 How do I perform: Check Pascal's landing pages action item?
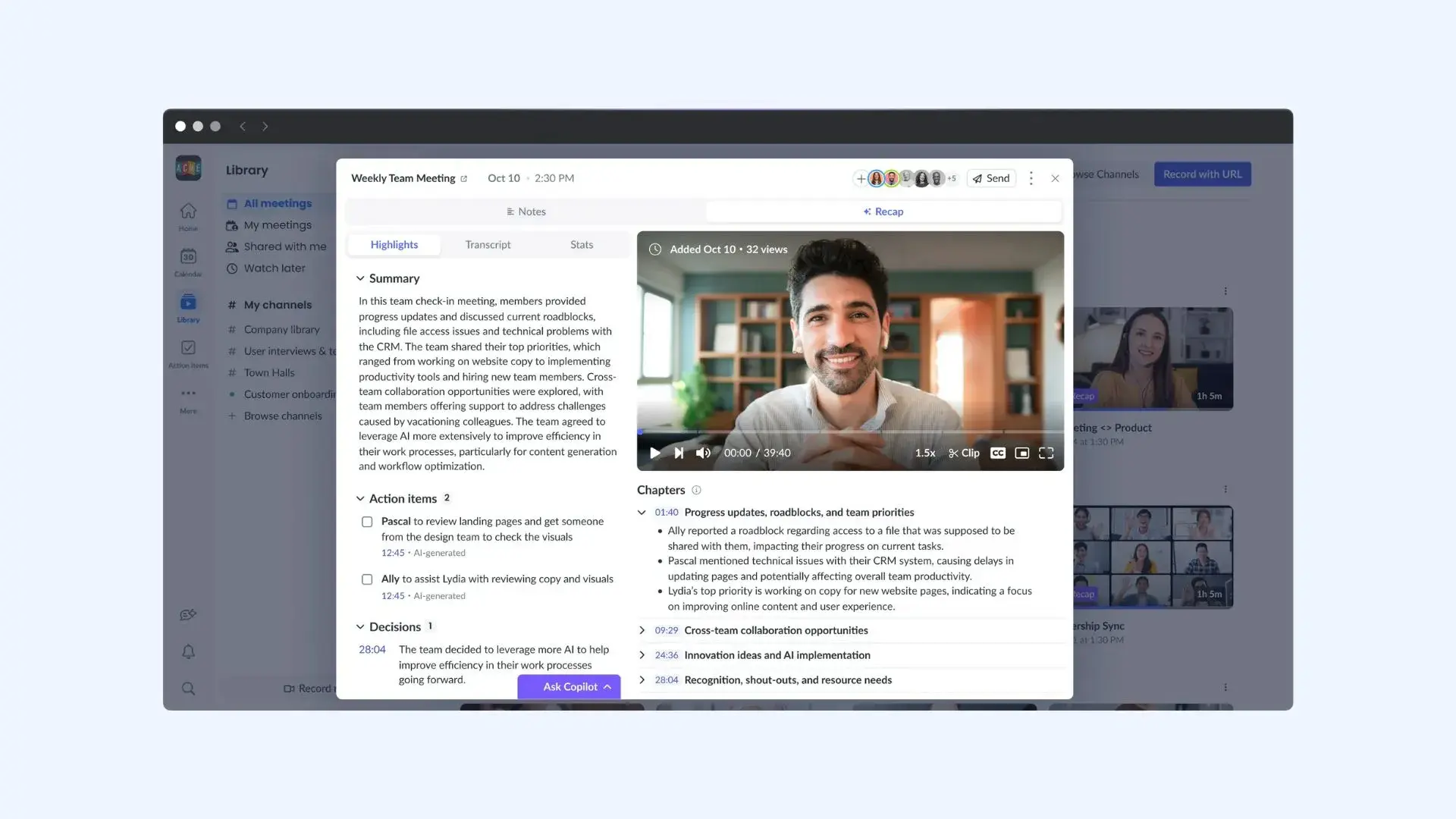point(367,522)
